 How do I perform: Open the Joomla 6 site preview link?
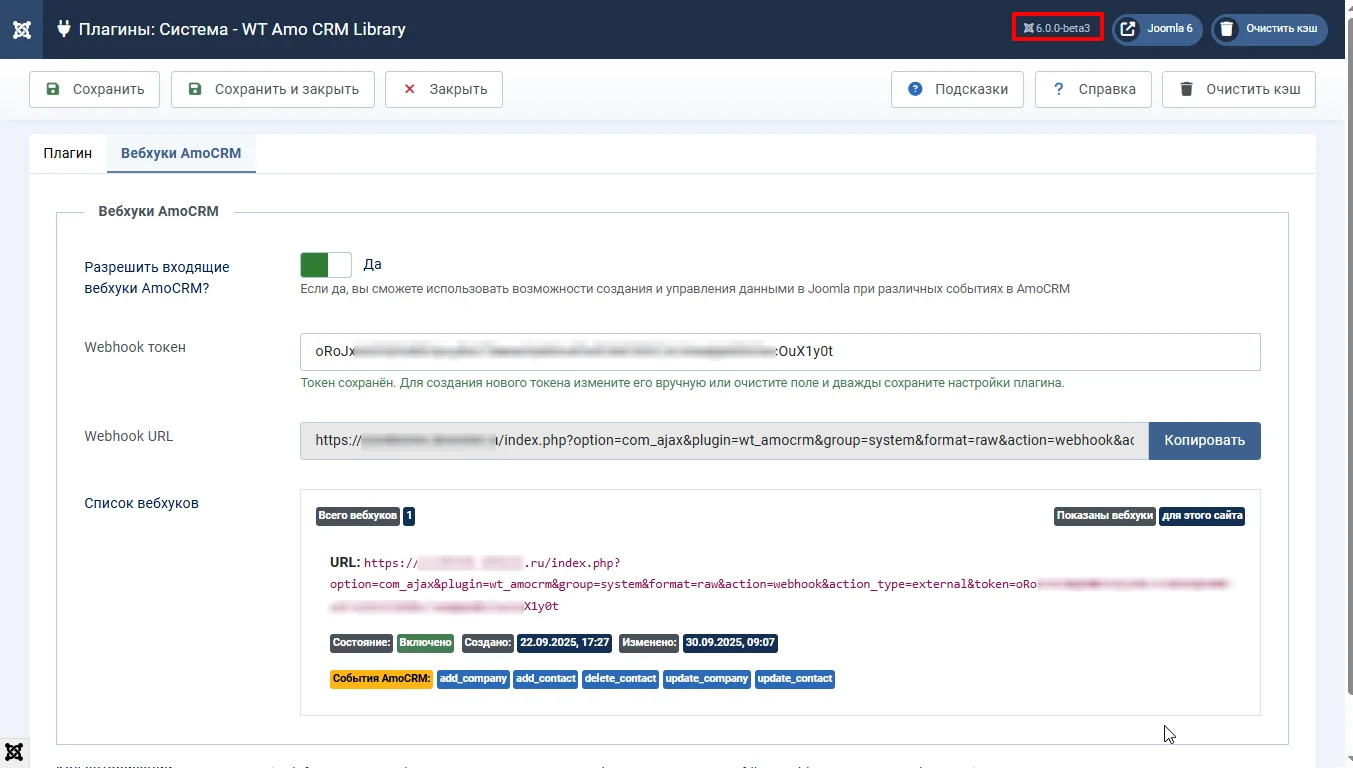pyautogui.click(x=1157, y=29)
